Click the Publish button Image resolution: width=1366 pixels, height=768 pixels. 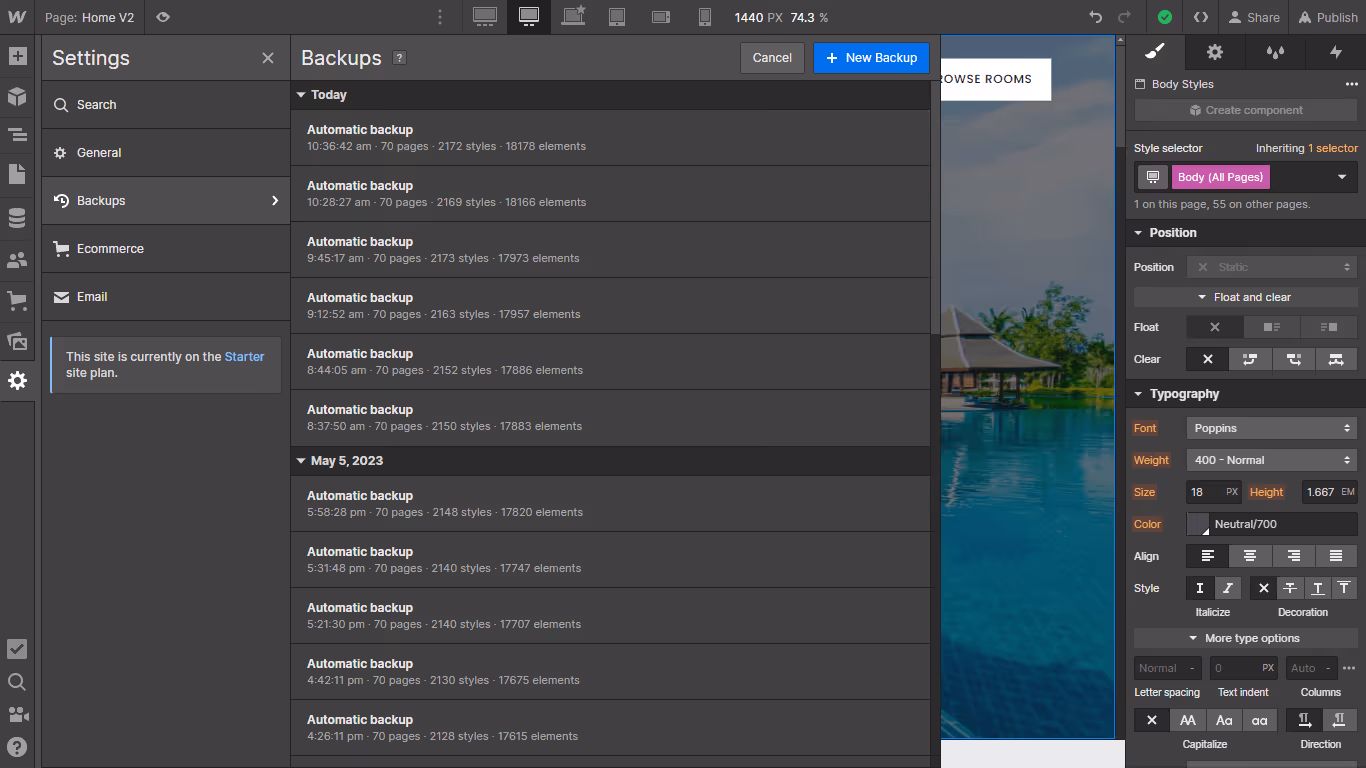click(x=1328, y=17)
